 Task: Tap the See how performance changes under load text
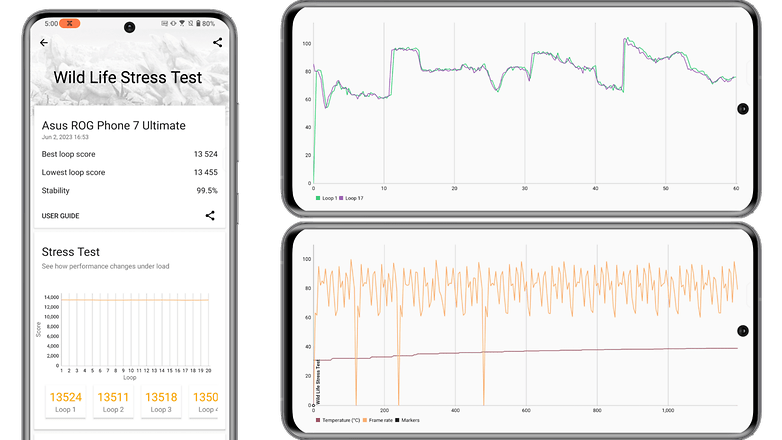click(105, 266)
